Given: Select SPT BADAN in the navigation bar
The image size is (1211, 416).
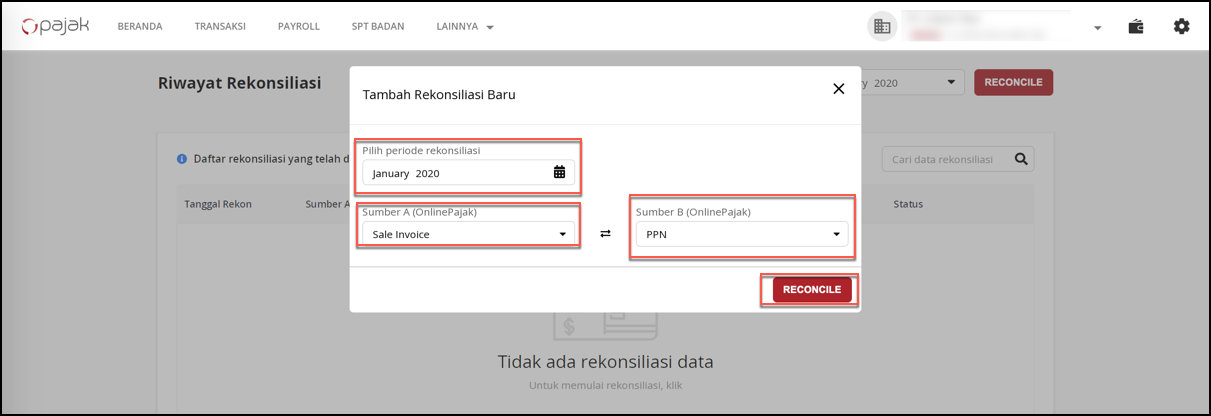Looking at the screenshot, I should coord(378,27).
